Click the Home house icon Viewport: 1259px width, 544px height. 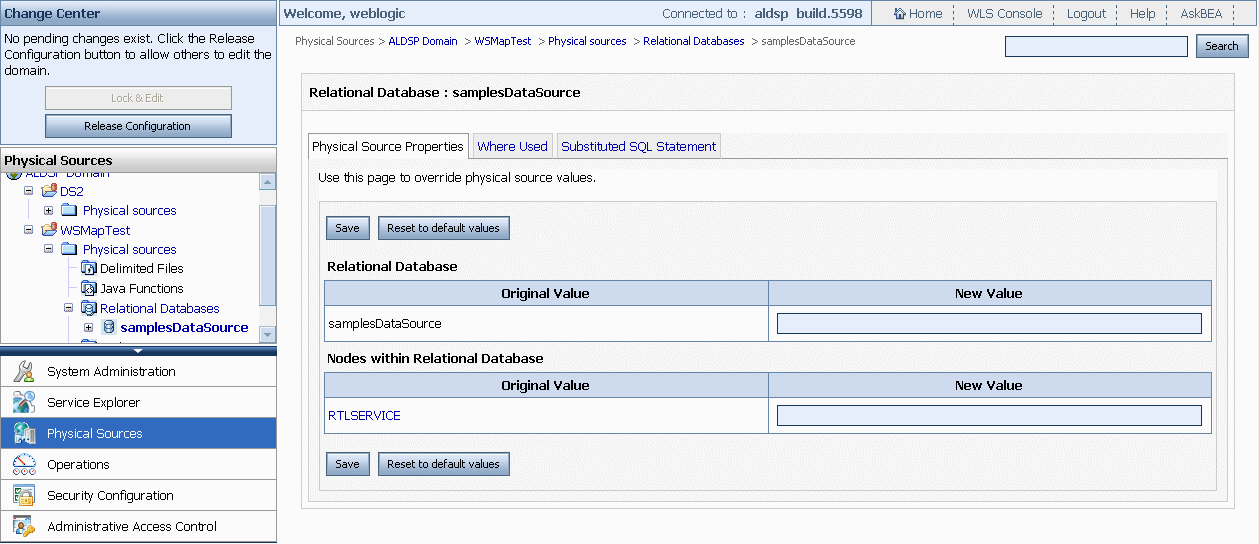tap(899, 13)
